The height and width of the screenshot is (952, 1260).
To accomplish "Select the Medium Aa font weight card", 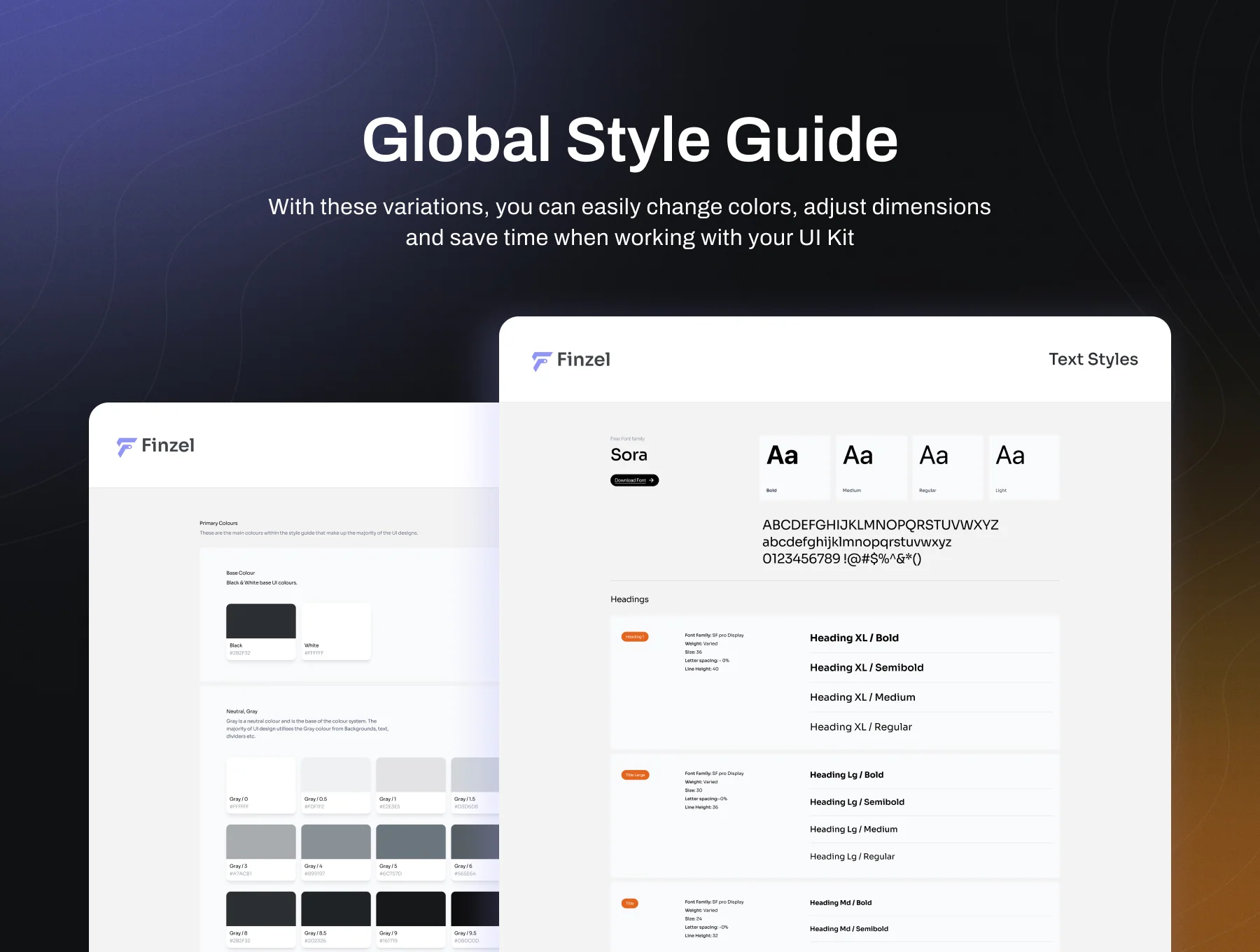I will 871,467.
